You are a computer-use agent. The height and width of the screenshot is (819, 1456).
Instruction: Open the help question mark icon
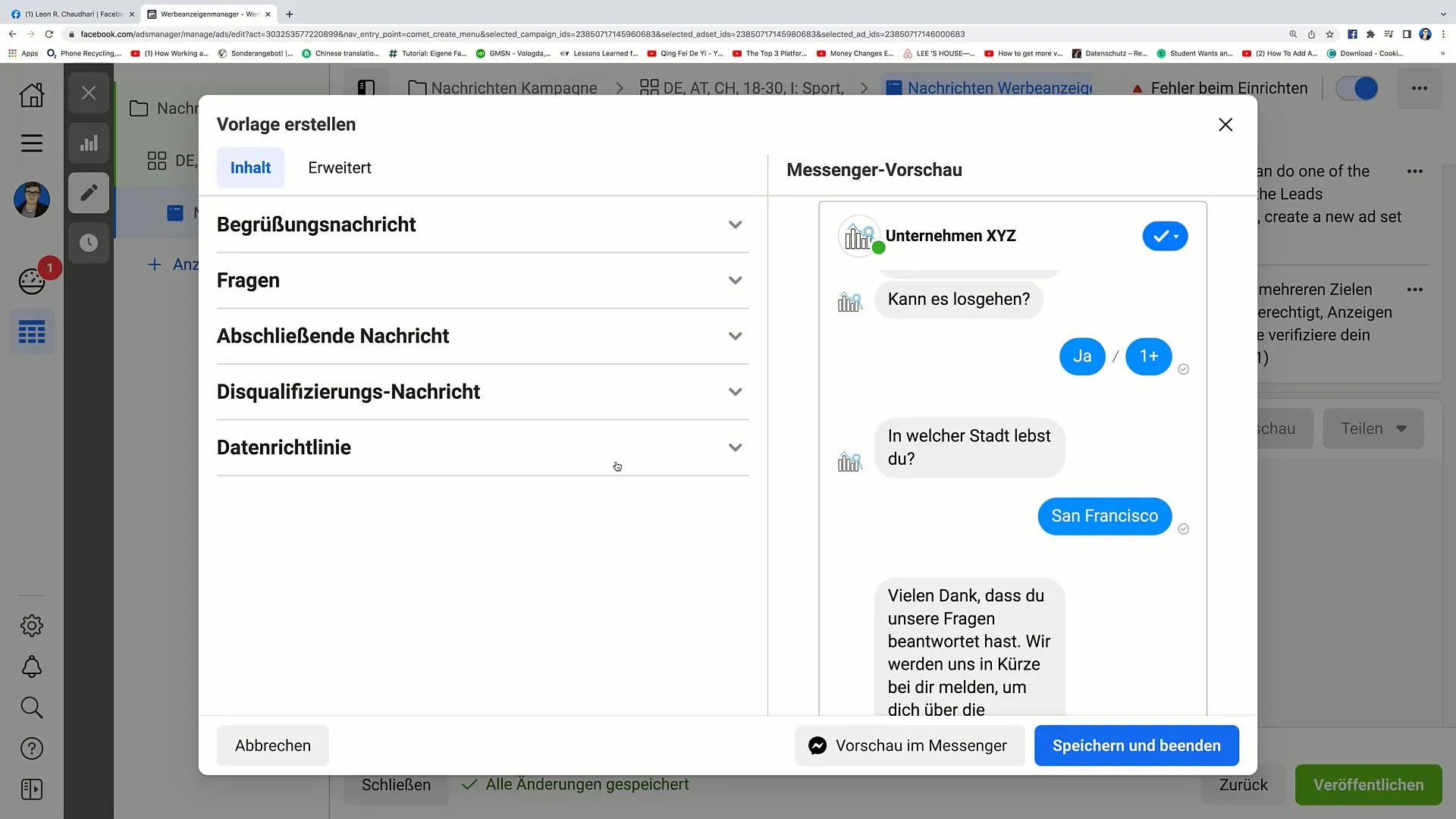(x=32, y=748)
